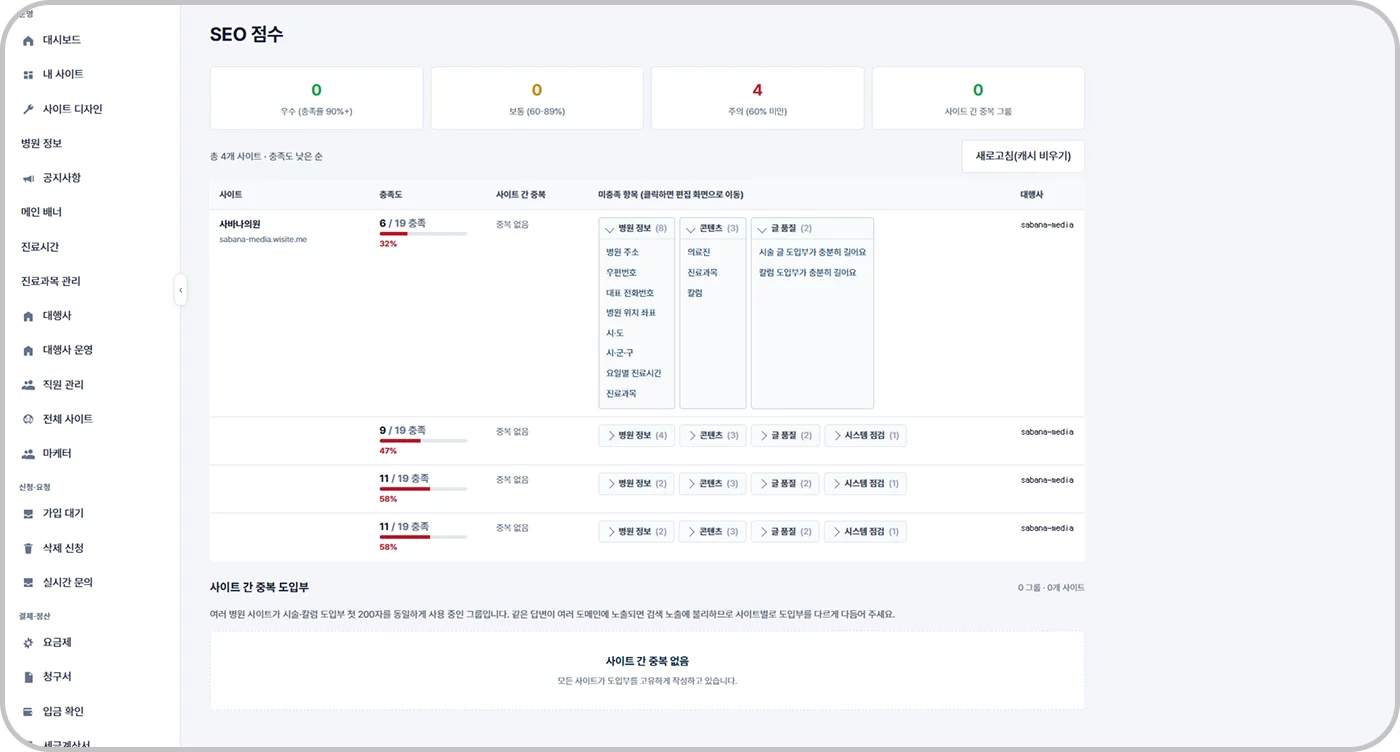Click the 새로고침(캐시 비우기) button

(x=1023, y=156)
